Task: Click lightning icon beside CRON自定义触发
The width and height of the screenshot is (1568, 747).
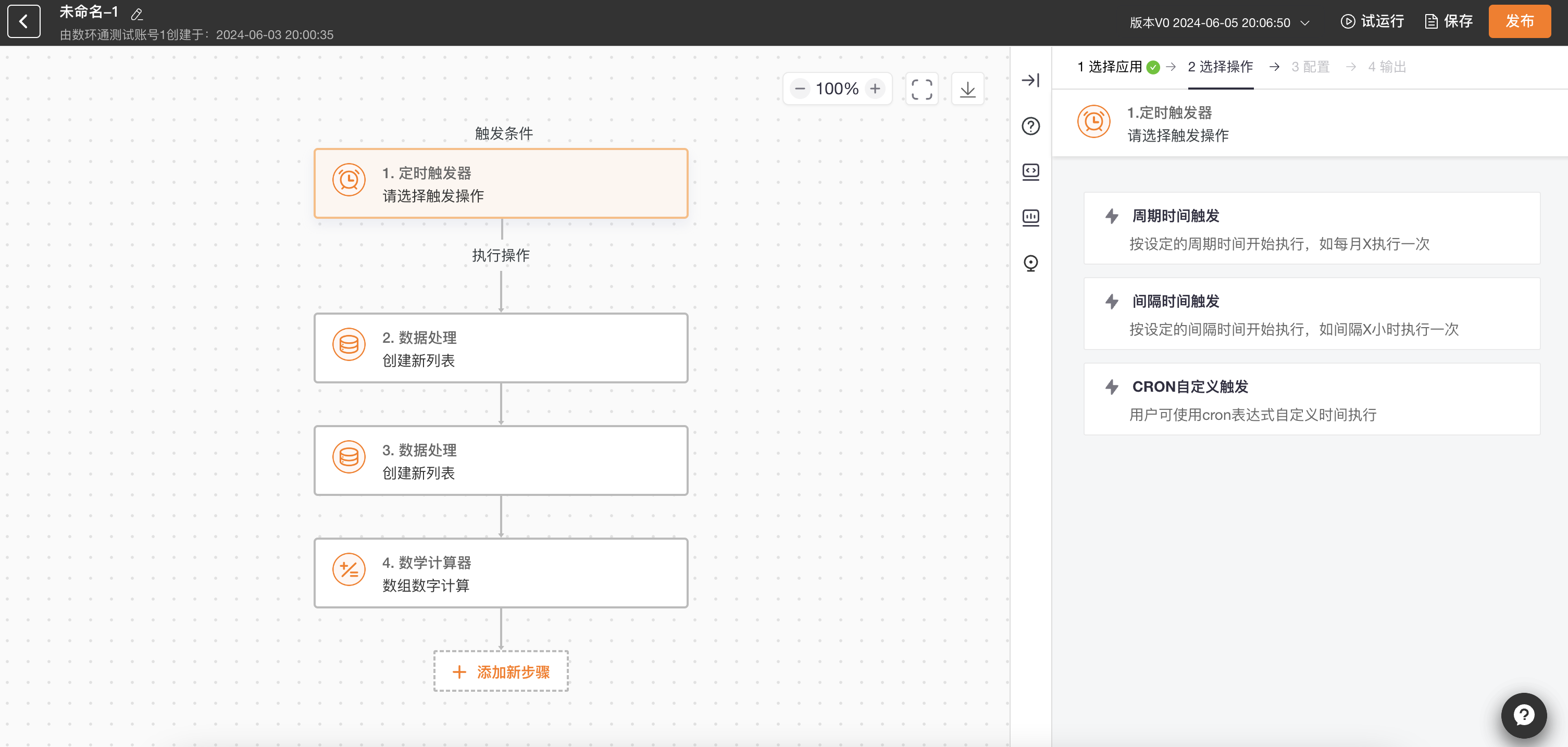Action: tap(1112, 387)
